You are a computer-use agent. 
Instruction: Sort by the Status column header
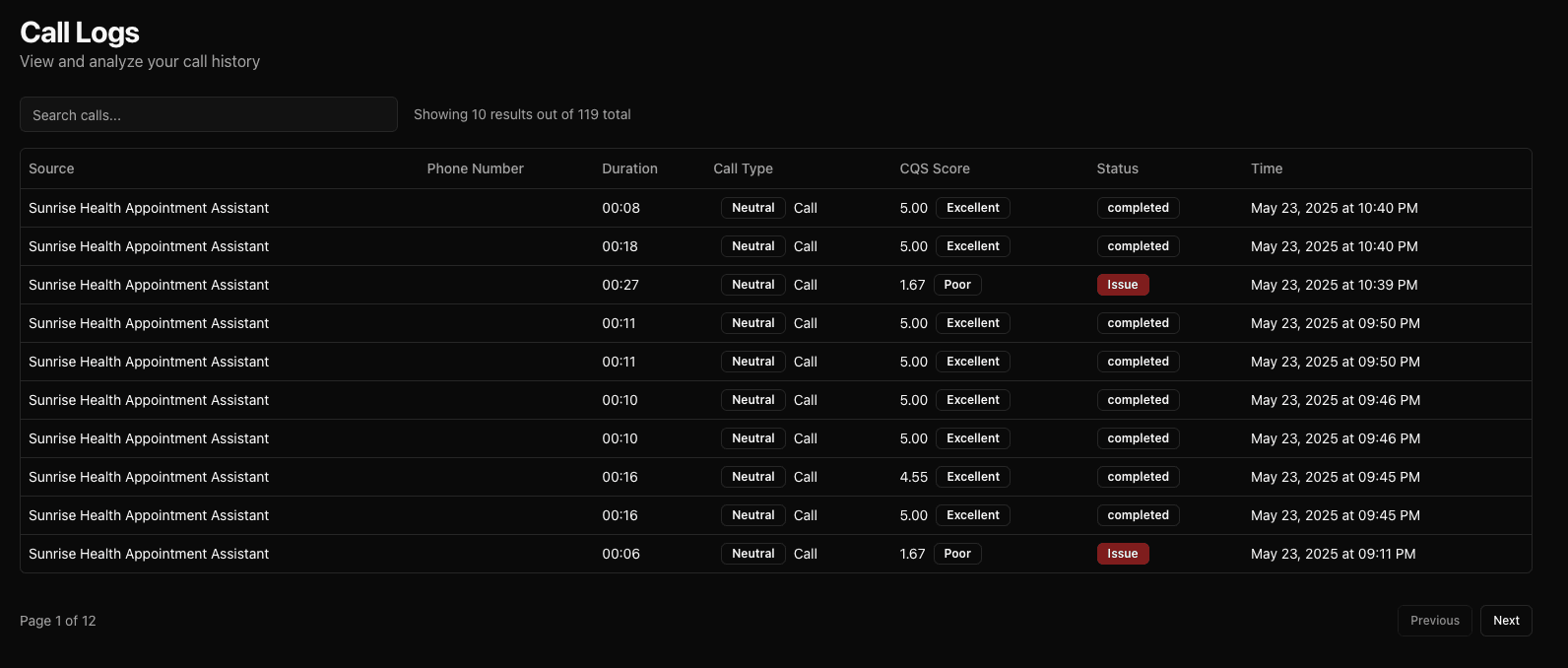point(1117,168)
